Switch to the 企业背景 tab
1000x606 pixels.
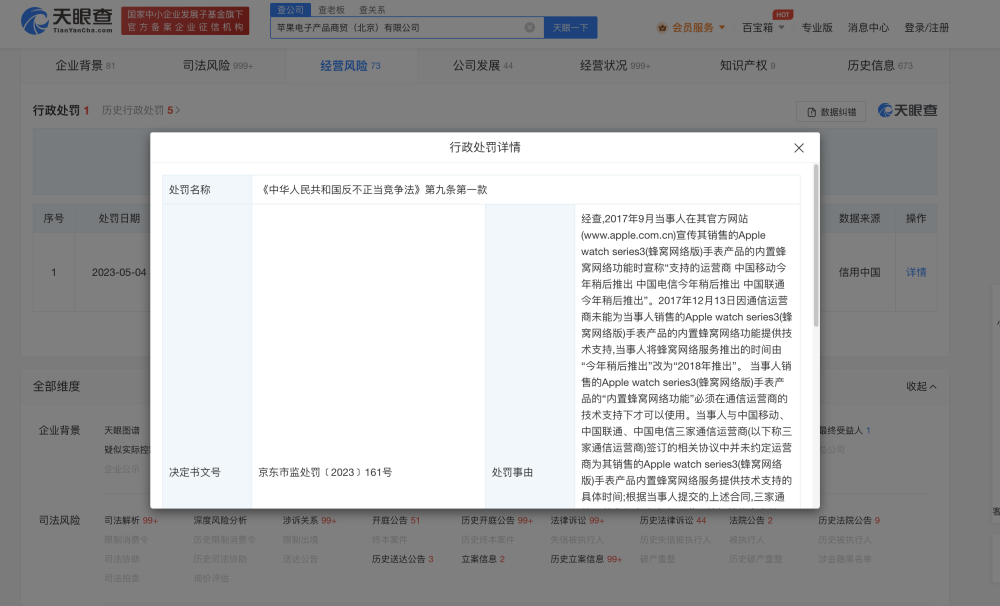coord(85,65)
